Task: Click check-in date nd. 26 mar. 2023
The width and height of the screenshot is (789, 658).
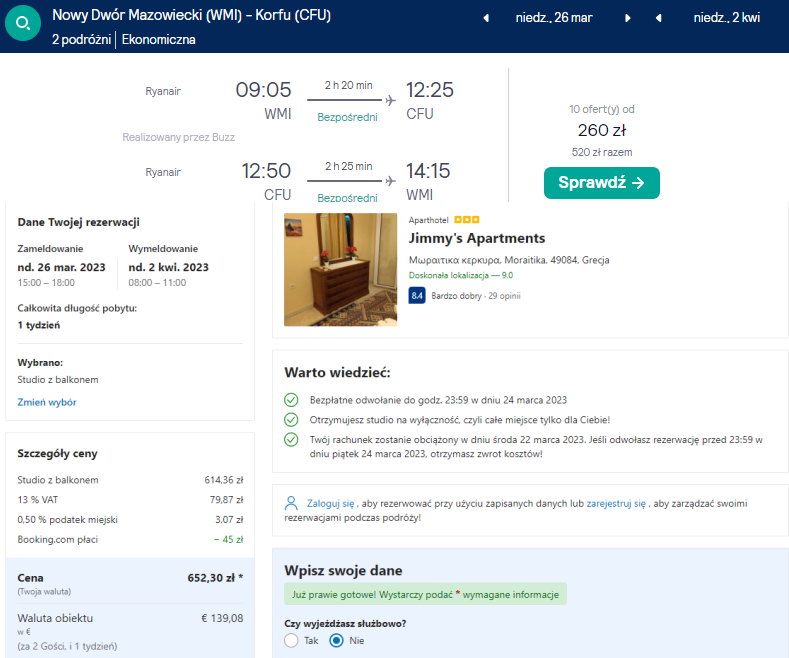Action: click(x=61, y=267)
